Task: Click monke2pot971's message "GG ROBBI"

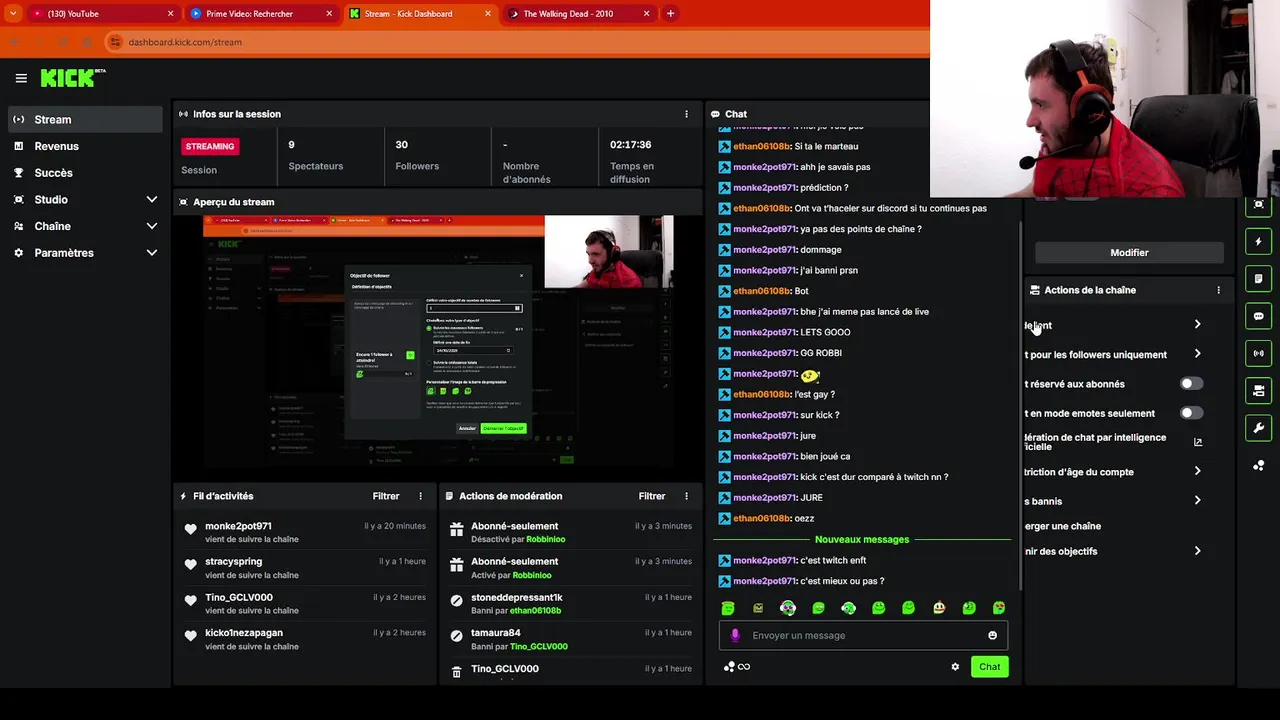Action: pos(821,353)
